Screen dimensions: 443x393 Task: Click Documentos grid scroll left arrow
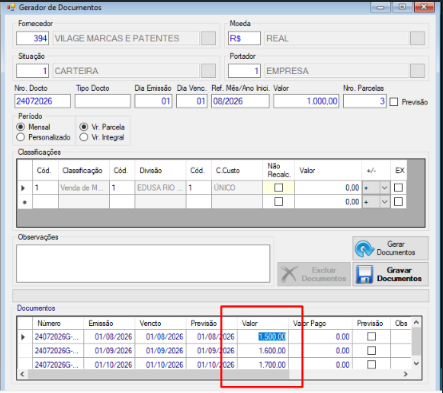point(22,374)
